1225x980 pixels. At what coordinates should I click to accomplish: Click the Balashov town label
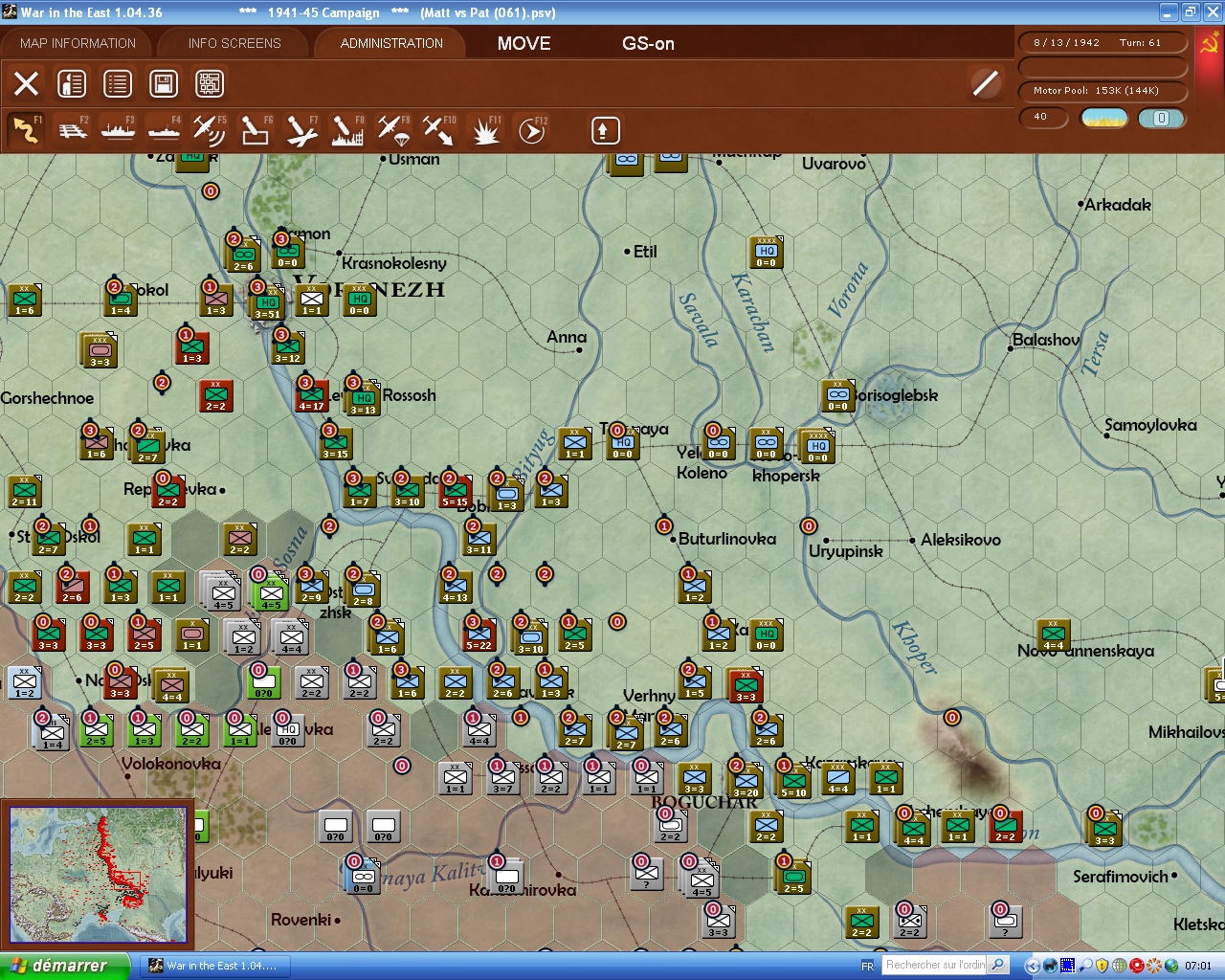[1046, 340]
